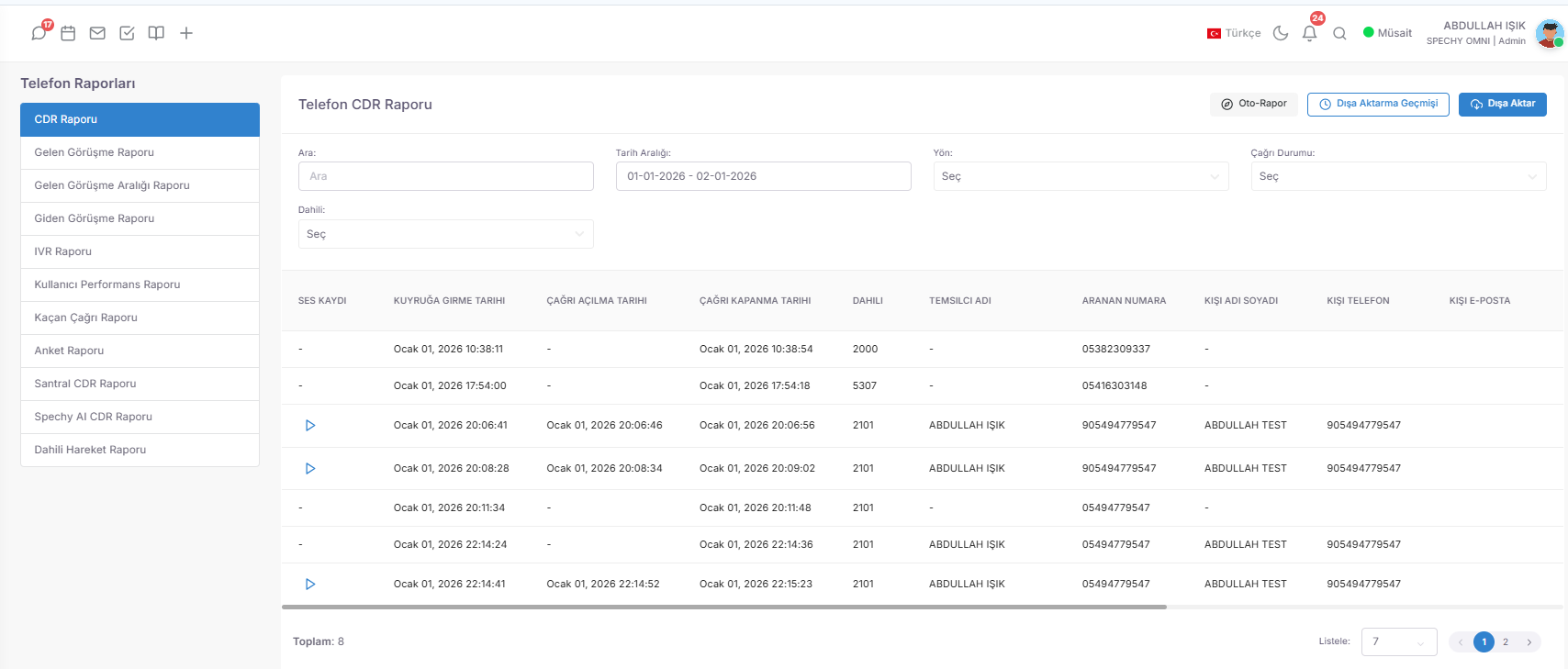The height and width of the screenshot is (669, 1568).
Task: Go to page 2 of results
Action: point(1506,642)
